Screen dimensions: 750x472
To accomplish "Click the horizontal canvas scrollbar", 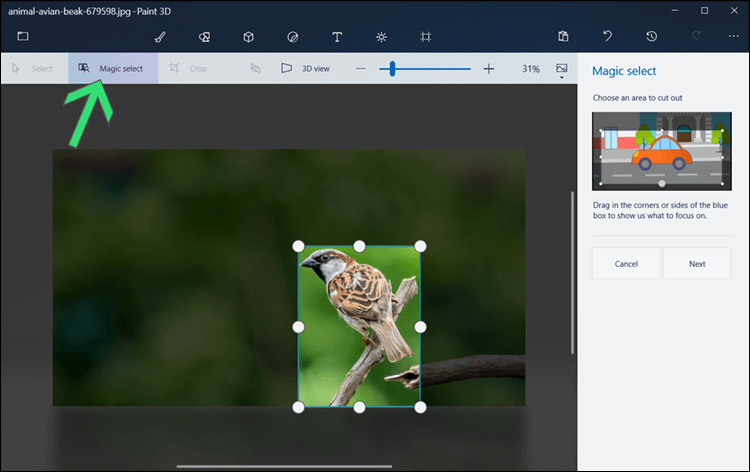I will pyautogui.click(x=284, y=466).
